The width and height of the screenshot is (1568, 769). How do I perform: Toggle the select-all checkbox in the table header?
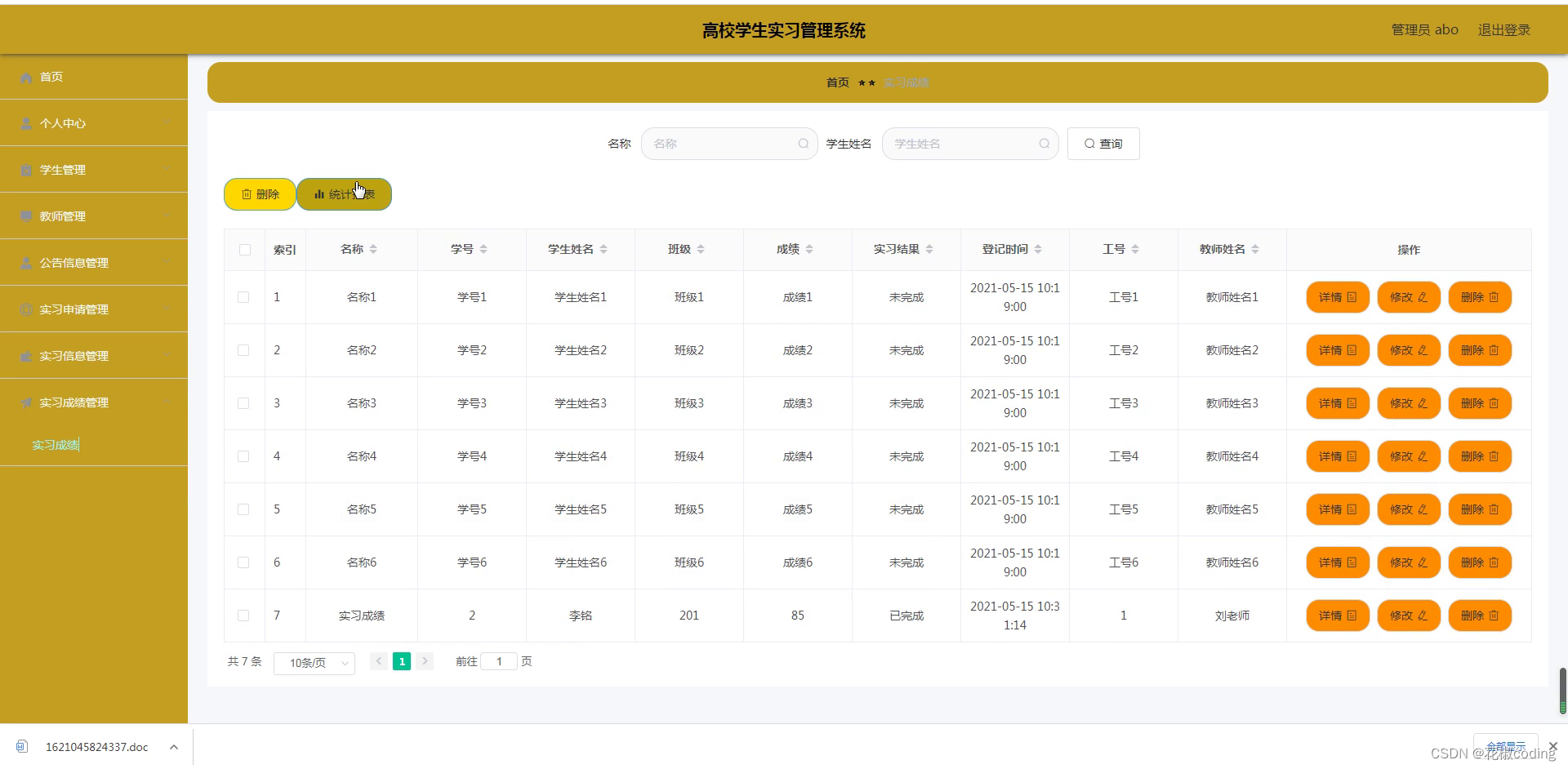coord(243,250)
